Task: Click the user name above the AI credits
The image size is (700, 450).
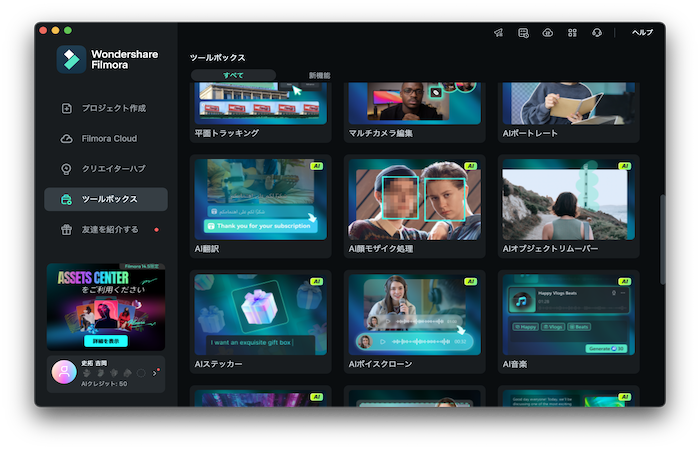Action: coord(94,363)
